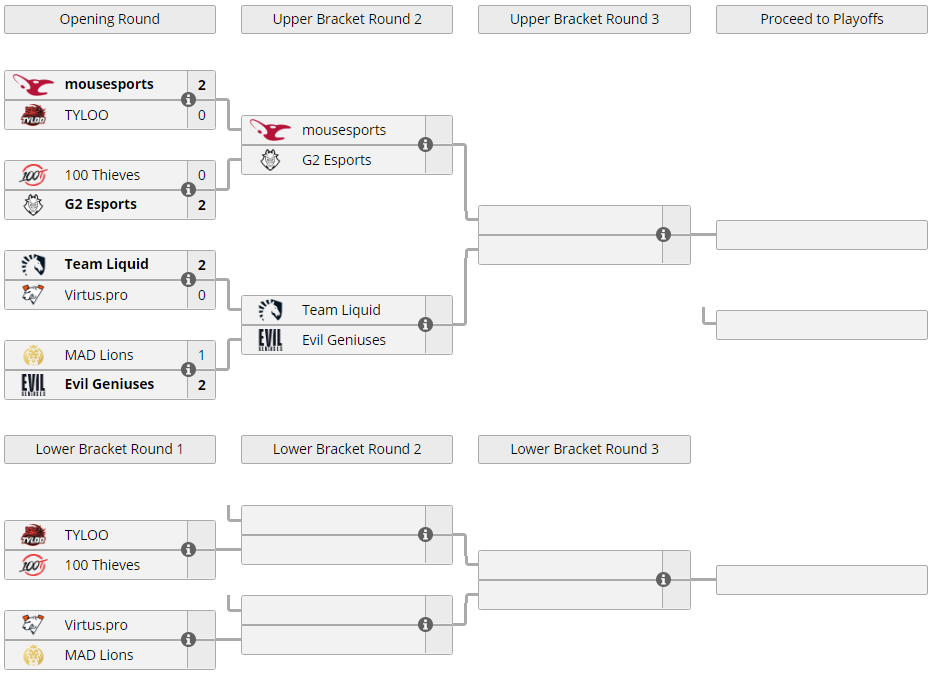The image size is (932, 675).
Task: Click the mousesports logo in Opening Round
Action: point(33,84)
